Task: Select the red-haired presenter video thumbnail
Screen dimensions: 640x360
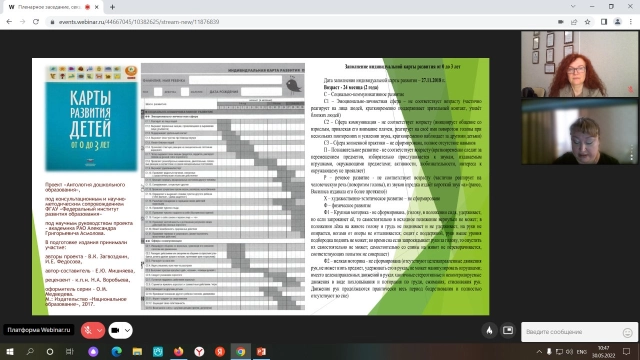Action: click(579, 64)
